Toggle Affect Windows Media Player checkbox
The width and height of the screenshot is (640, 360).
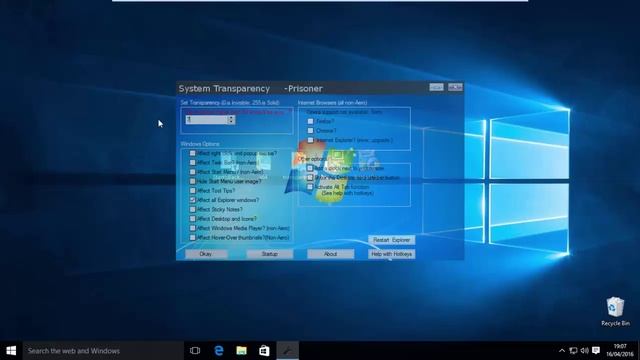193,228
